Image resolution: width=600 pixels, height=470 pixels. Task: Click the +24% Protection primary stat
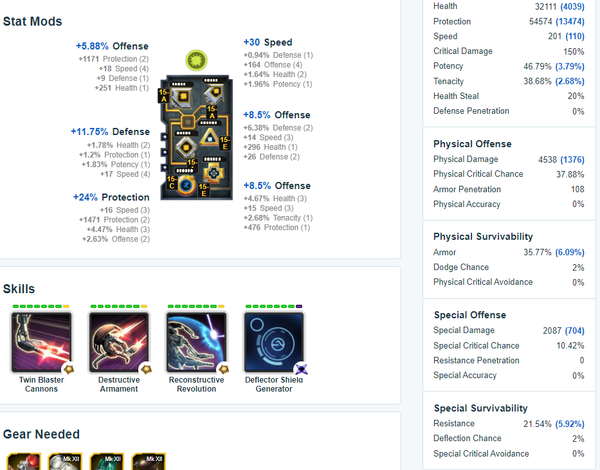pos(111,197)
